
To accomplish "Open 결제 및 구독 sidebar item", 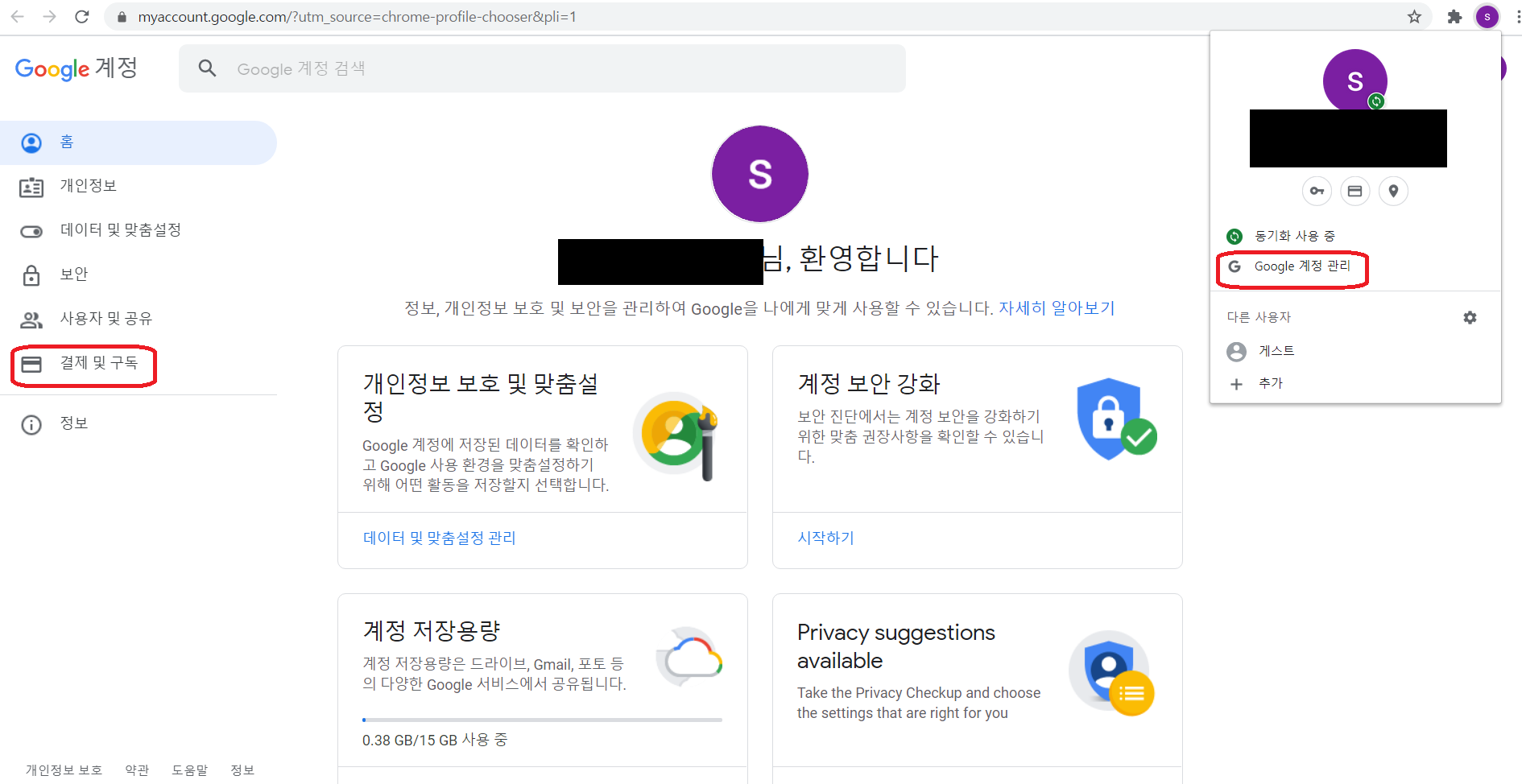I will pyautogui.click(x=139, y=364).
